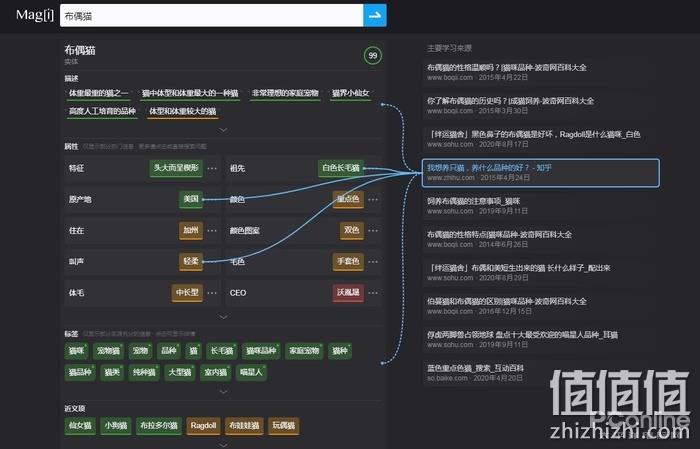Open more options for 毛色 row
The image size is (700, 449).
373,262
